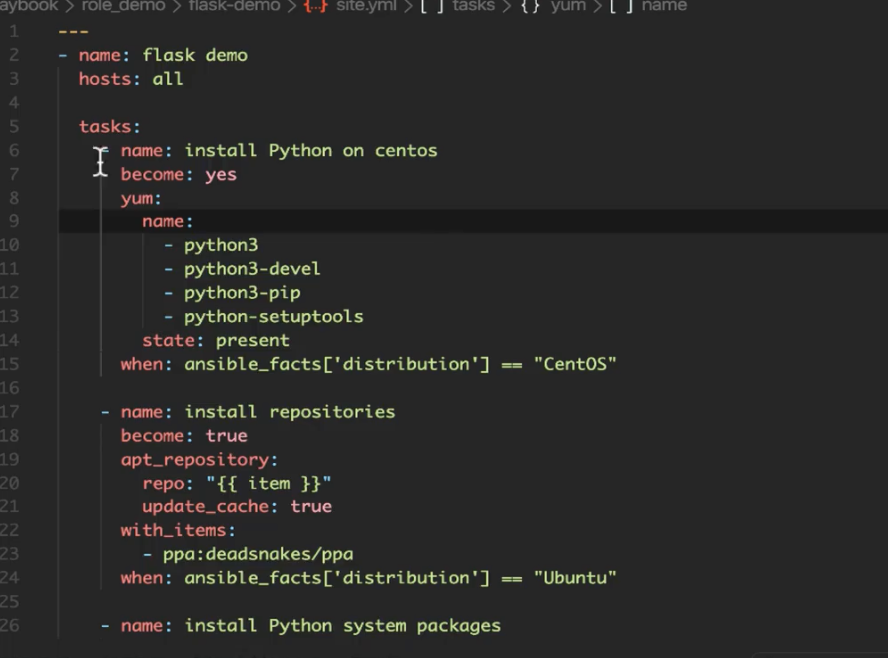Click the python3-devel package entry
888x658 pixels.
(251, 269)
